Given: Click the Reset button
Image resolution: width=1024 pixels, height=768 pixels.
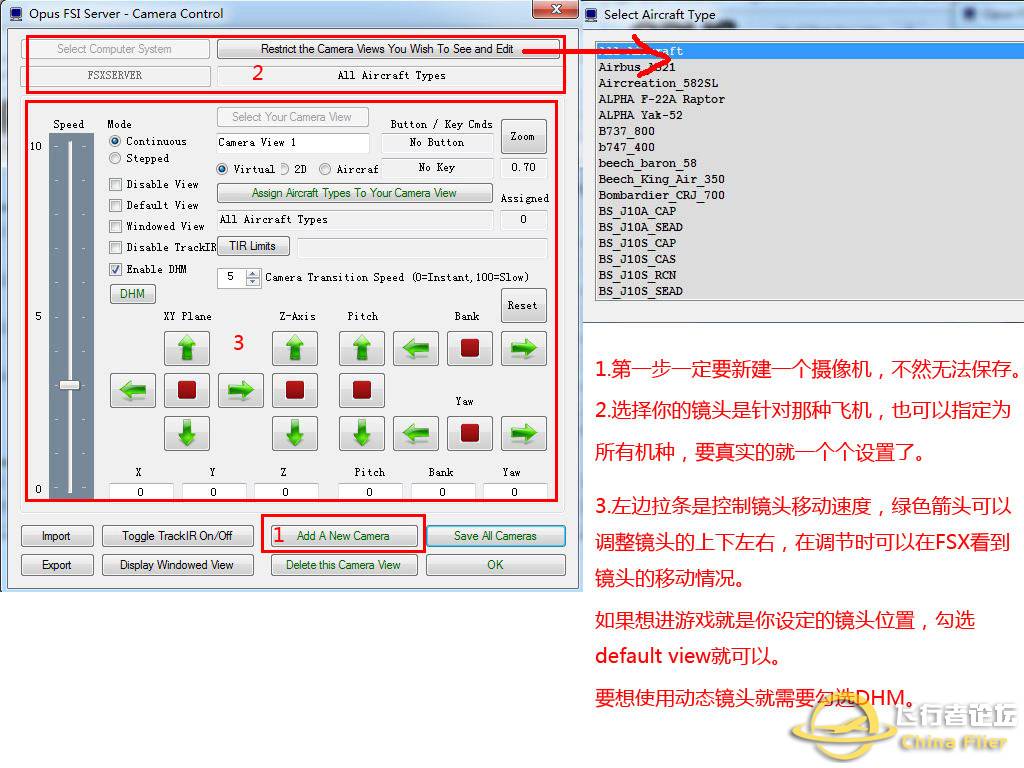Looking at the screenshot, I should click(x=523, y=306).
